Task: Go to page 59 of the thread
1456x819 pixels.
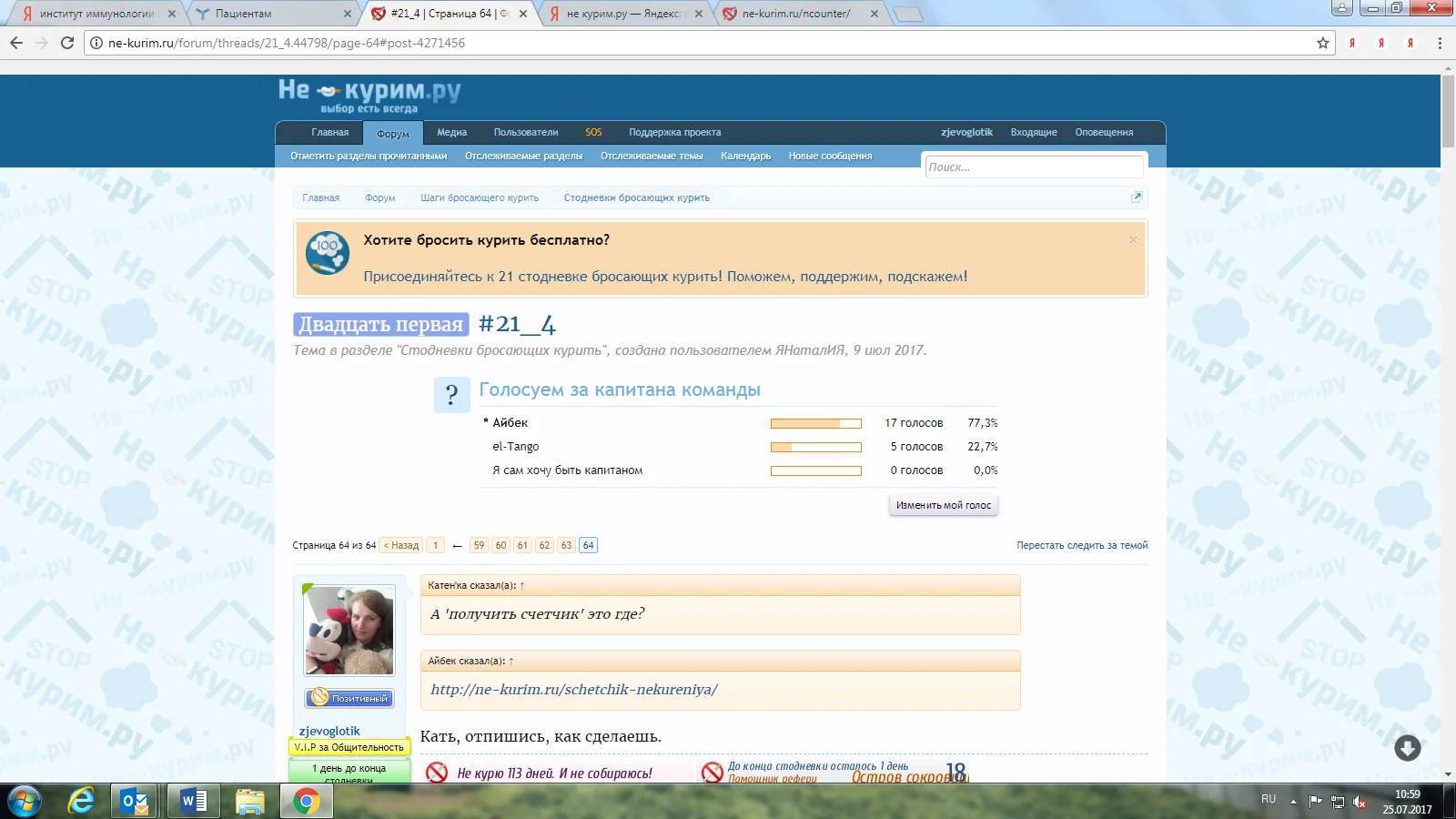Action: click(479, 545)
